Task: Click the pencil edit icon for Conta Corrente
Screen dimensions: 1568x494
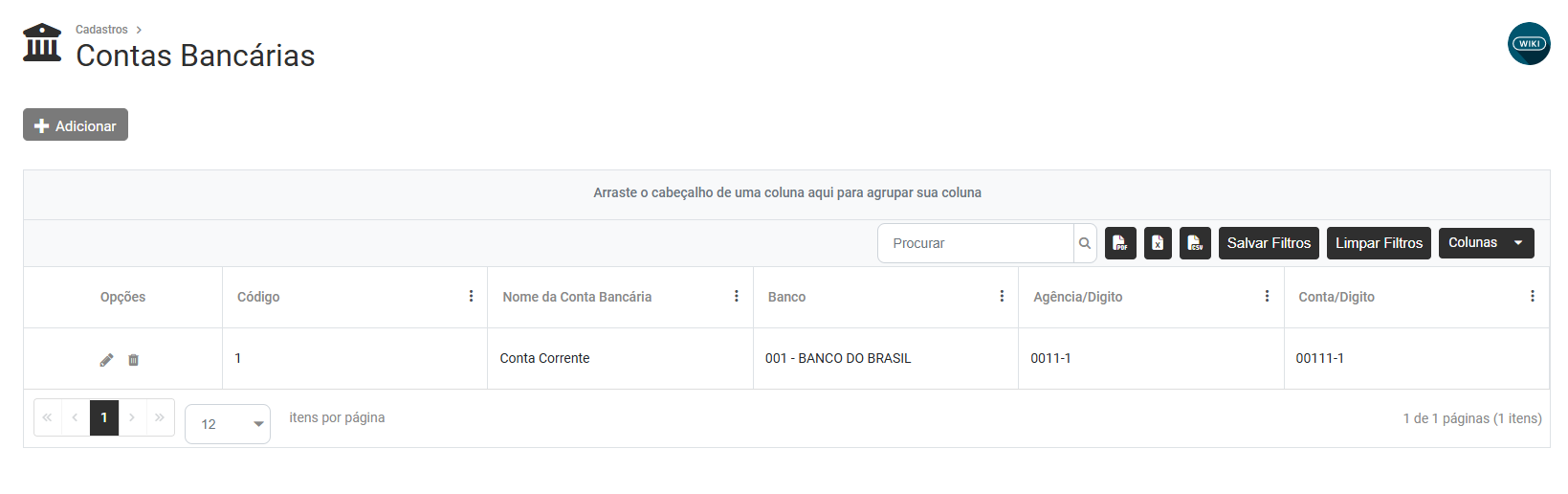Action: [106, 360]
